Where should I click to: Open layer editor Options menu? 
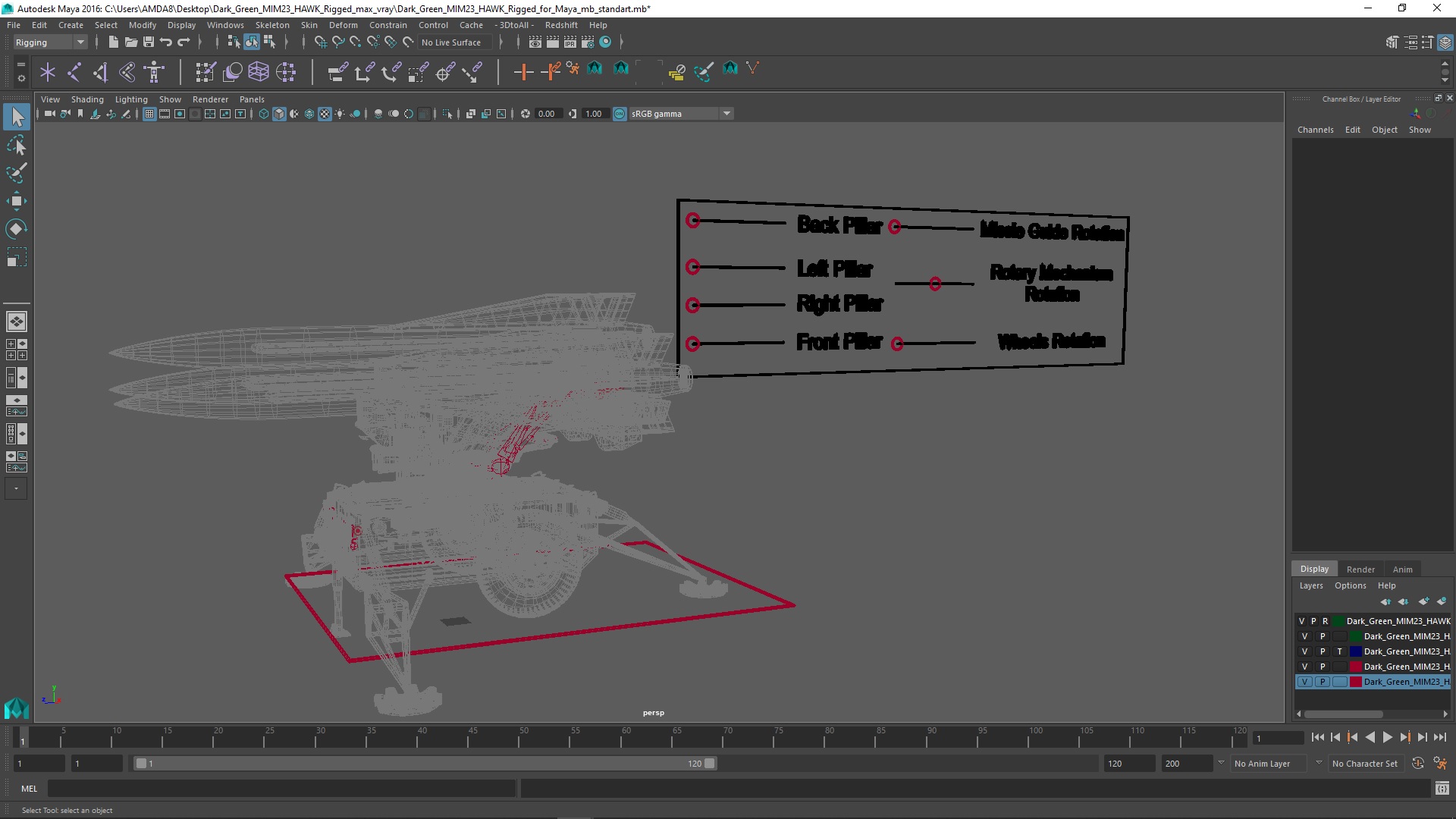click(1350, 585)
